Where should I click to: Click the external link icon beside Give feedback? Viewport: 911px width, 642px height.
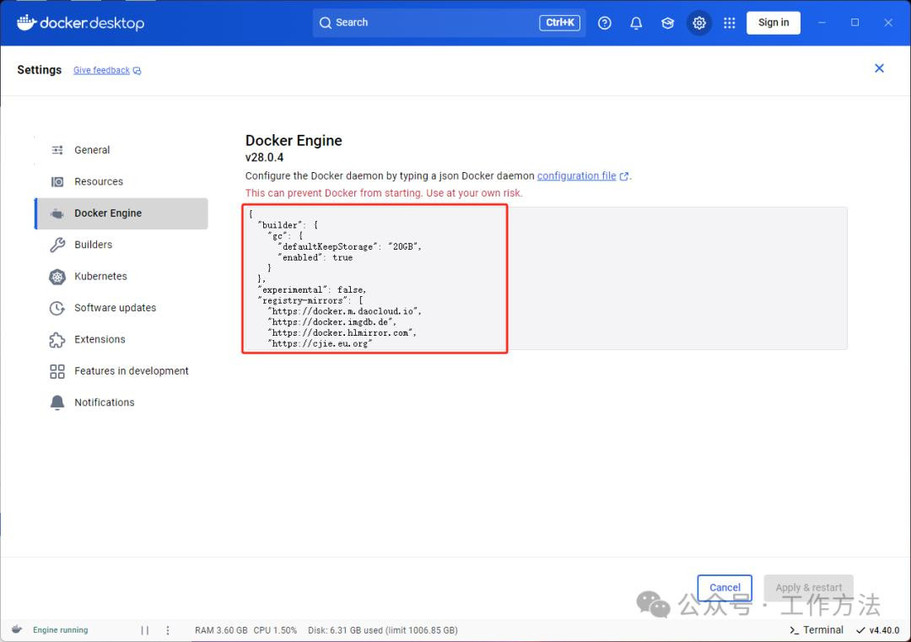point(137,71)
